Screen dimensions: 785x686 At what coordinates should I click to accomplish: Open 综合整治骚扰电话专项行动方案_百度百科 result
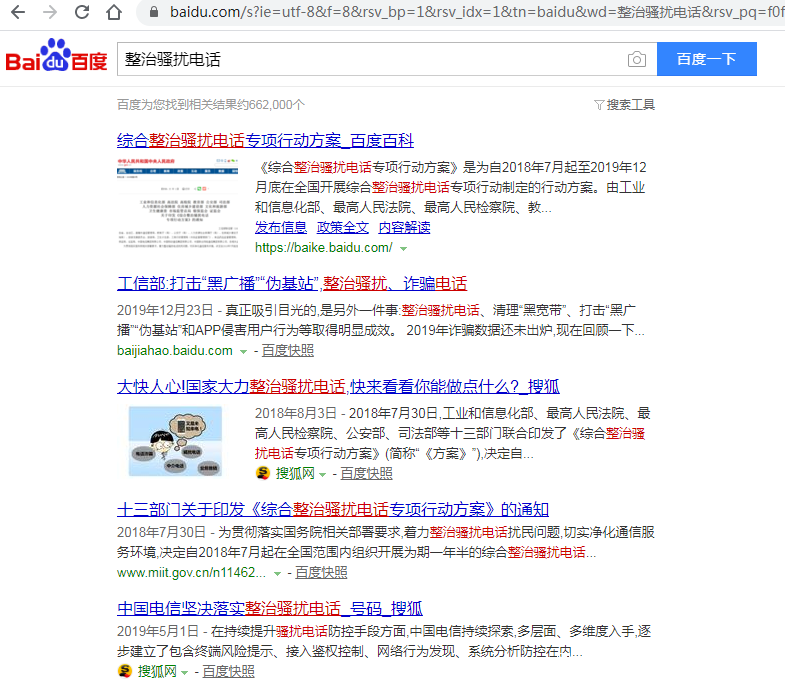265,140
